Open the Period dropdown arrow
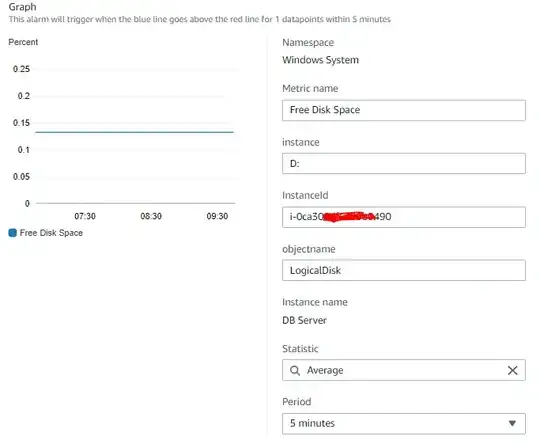The image size is (540, 444). pos(512,423)
